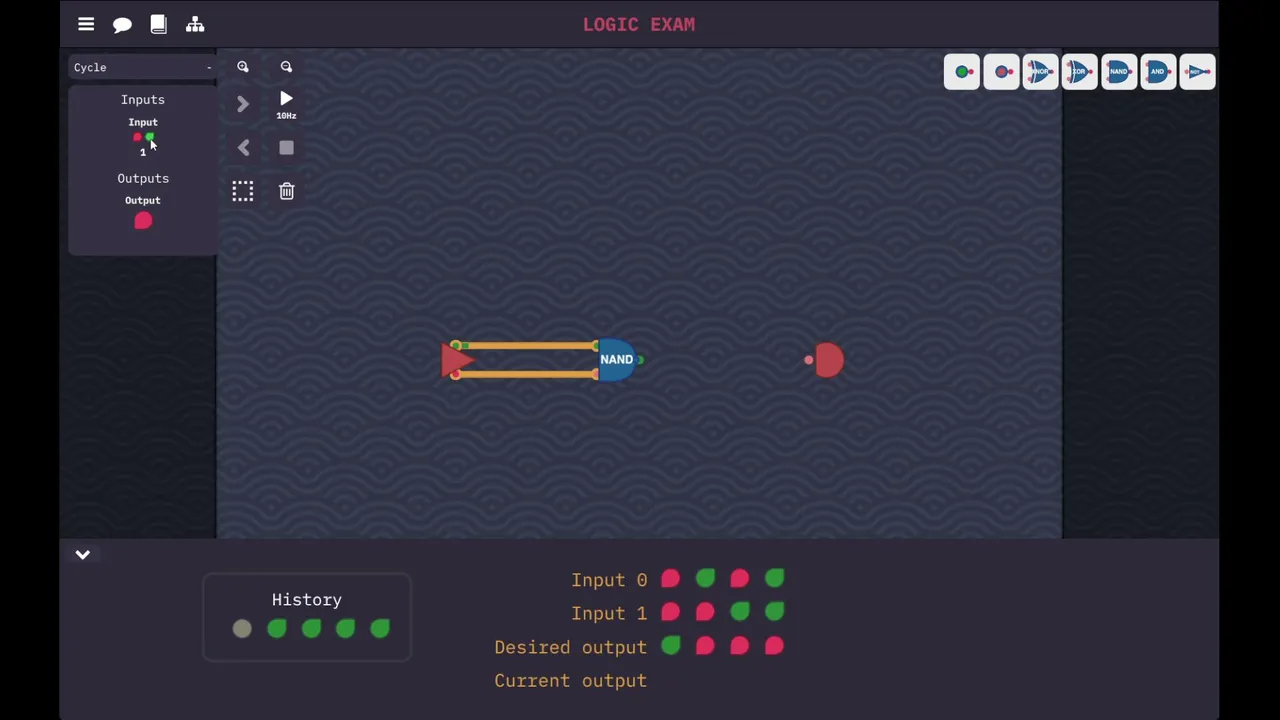Click the trash delete icon

pos(286,191)
